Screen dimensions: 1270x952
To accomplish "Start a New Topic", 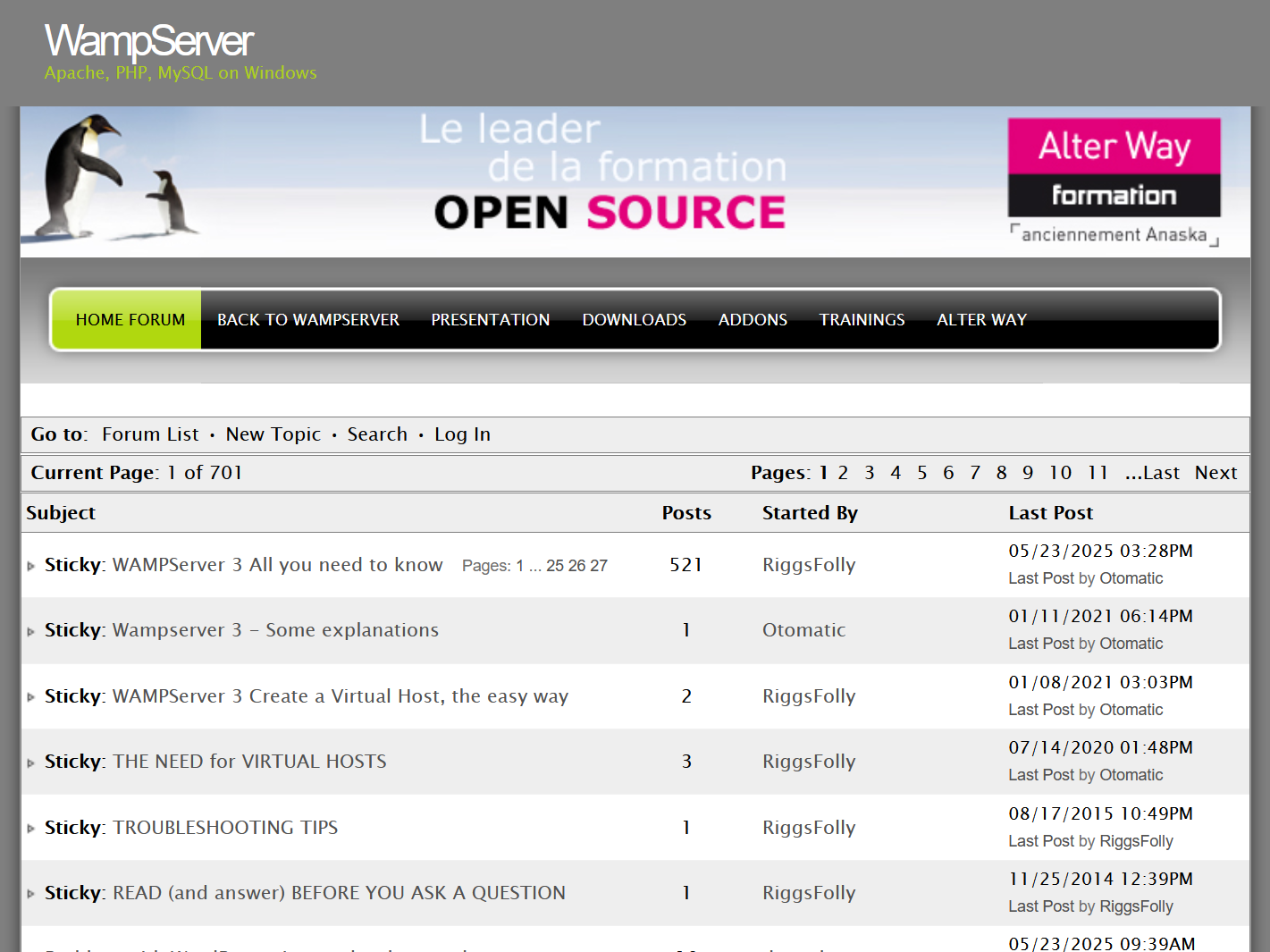I will click(x=273, y=434).
